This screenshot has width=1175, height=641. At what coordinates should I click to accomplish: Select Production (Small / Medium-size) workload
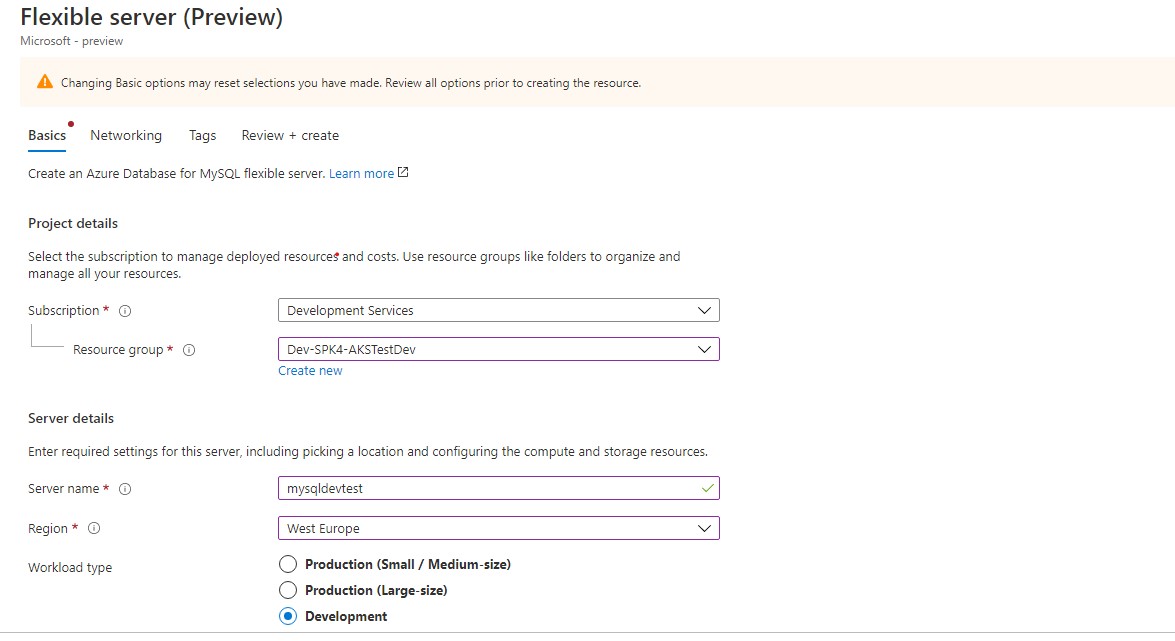click(287, 564)
